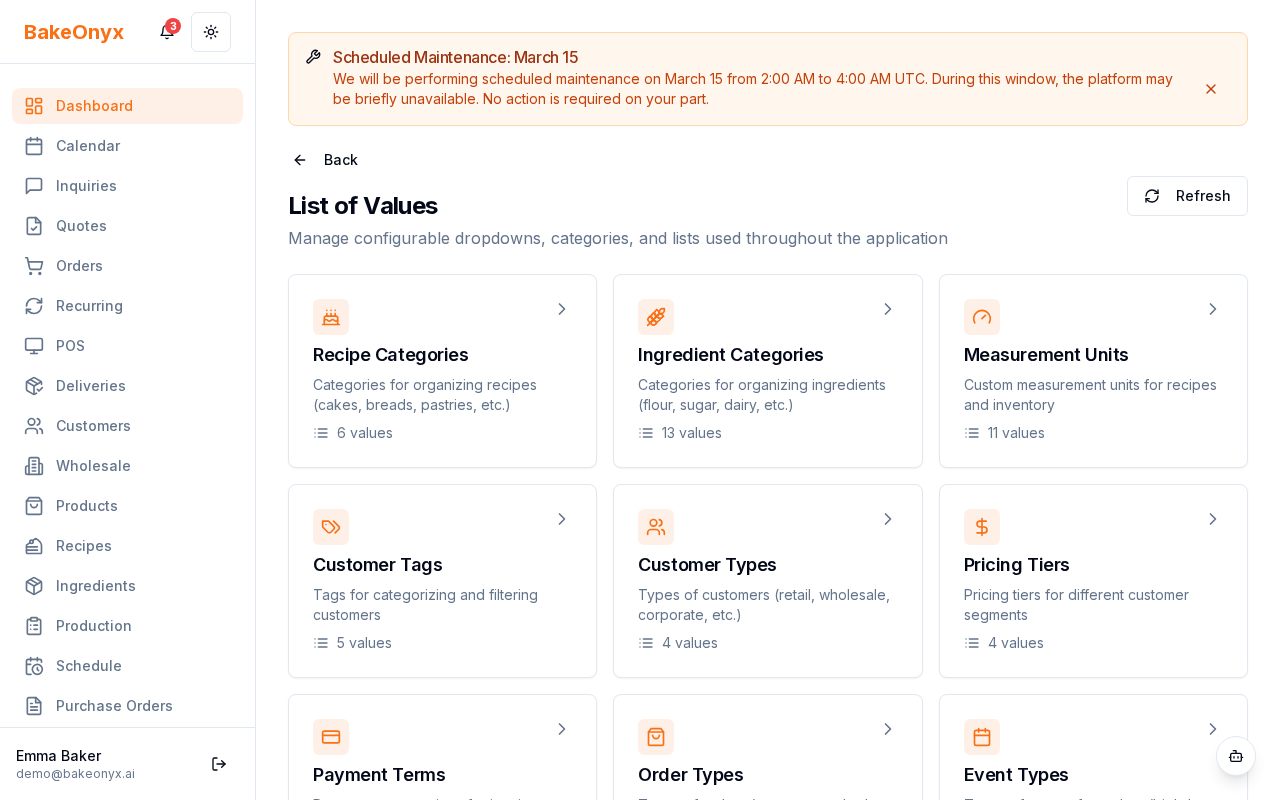Screen dimensions: 1280x800
Task: Click the wheat icon on Ingredient Categories card
Action: 656,317
